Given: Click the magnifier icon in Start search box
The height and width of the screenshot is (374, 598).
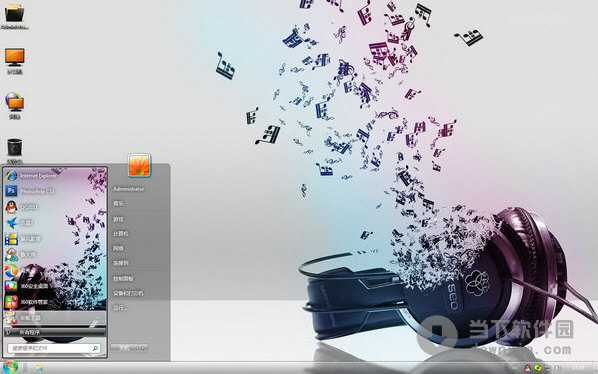Looking at the screenshot, I should point(95,348).
